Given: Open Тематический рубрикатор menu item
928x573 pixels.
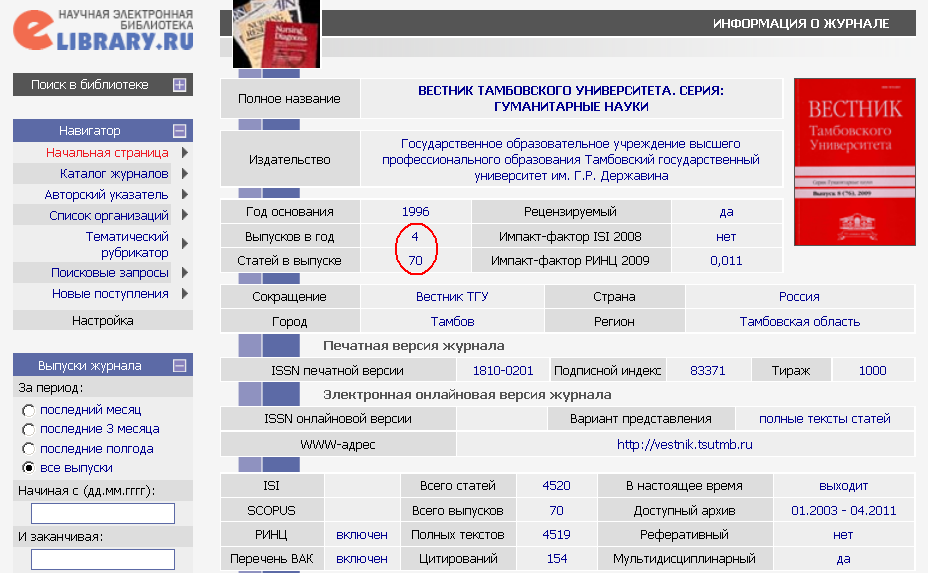Looking at the screenshot, I should [x=127, y=244].
